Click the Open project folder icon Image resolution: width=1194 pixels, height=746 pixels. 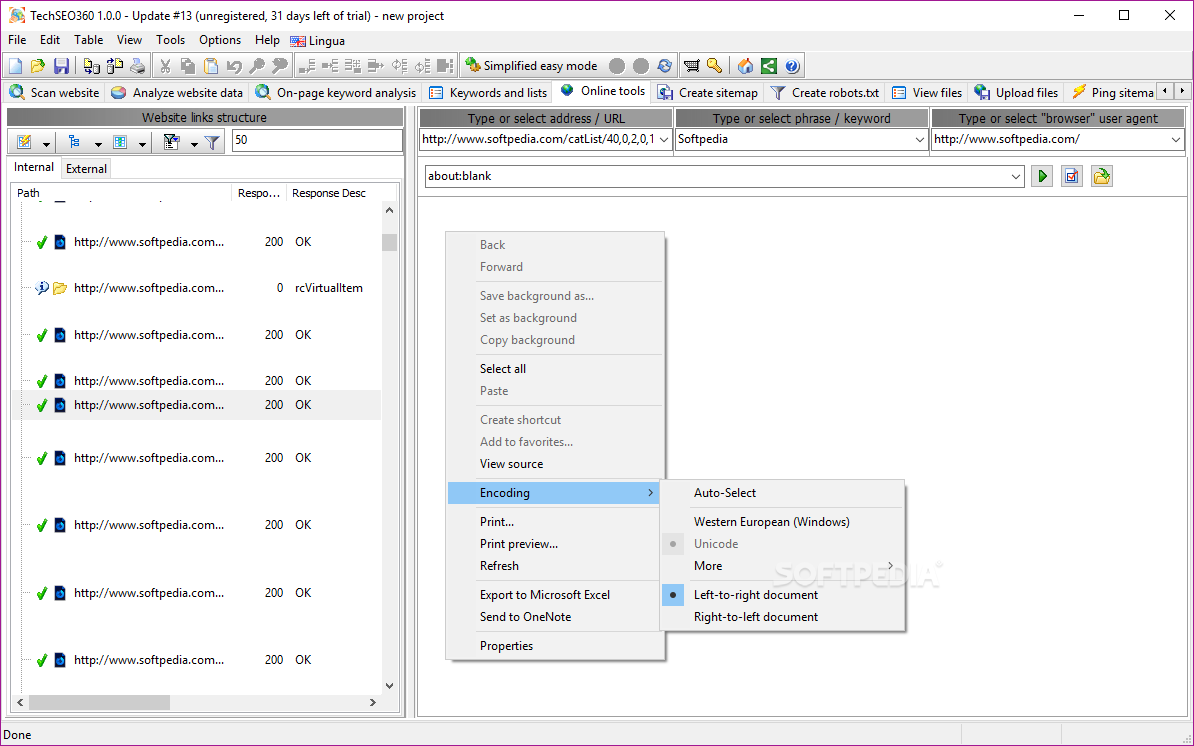(37, 66)
